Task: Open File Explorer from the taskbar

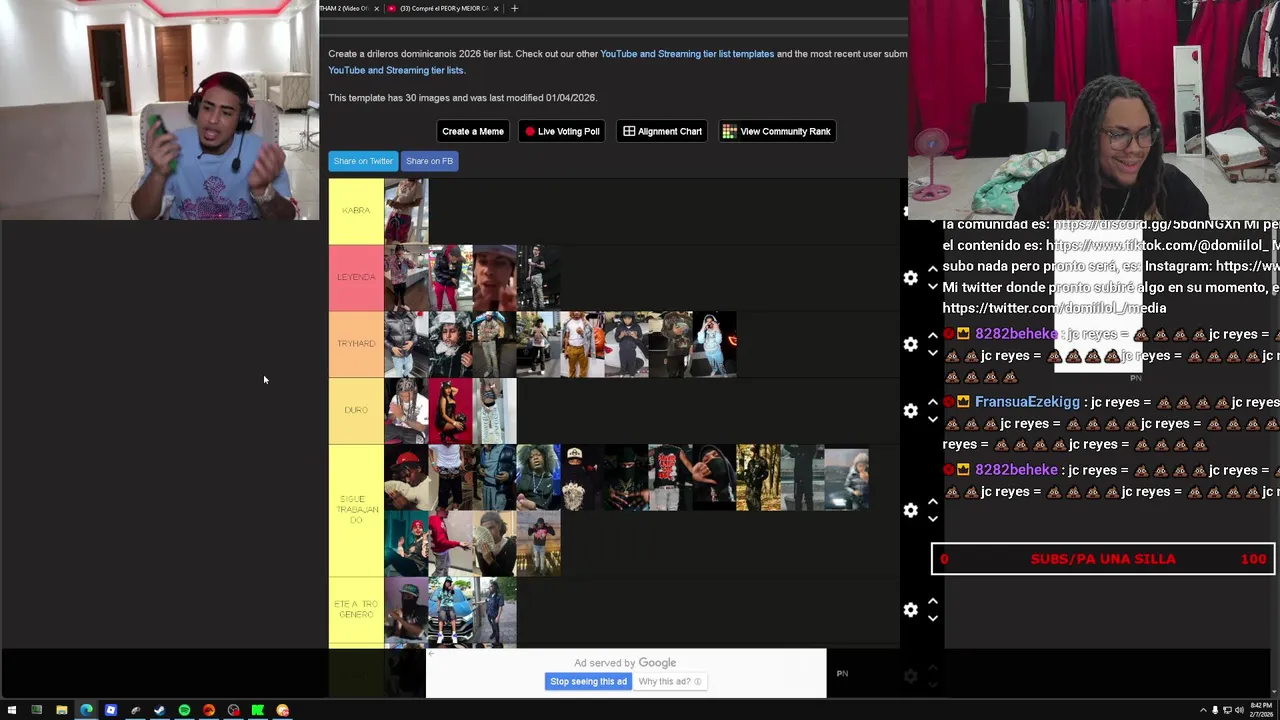Action: tap(61, 710)
